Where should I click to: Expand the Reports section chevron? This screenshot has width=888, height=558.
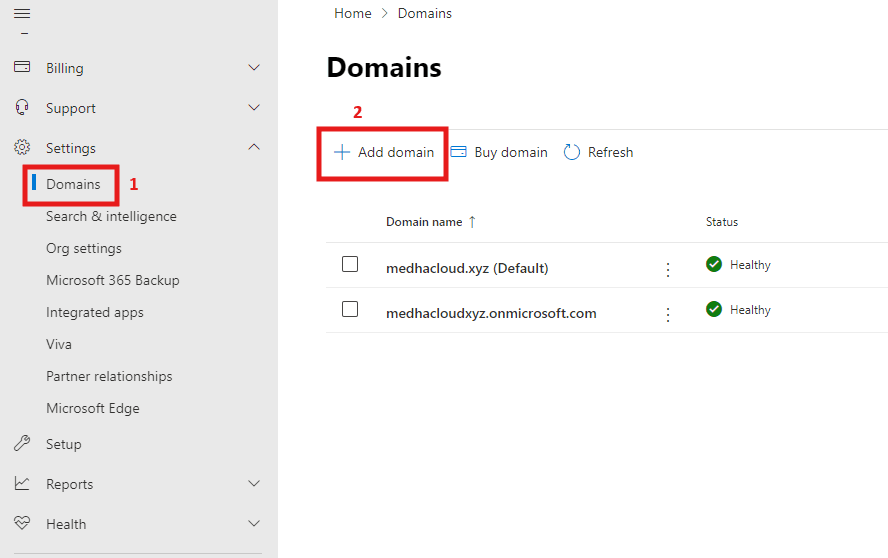pos(254,484)
